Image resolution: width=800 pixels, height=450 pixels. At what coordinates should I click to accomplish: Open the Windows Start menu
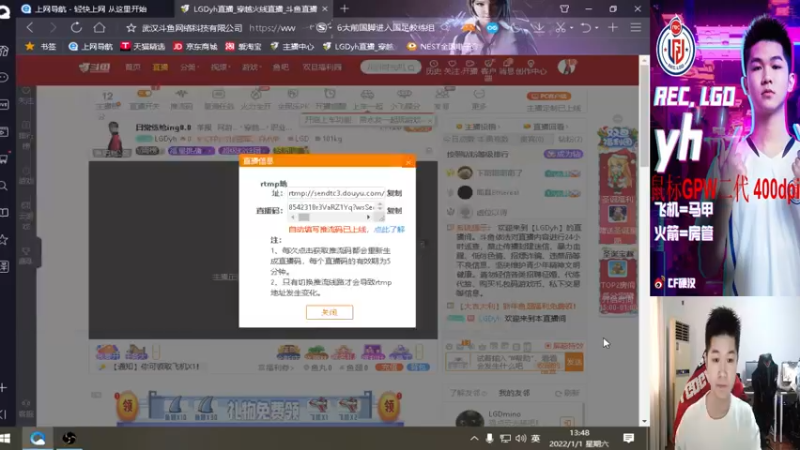coord(6,438)
